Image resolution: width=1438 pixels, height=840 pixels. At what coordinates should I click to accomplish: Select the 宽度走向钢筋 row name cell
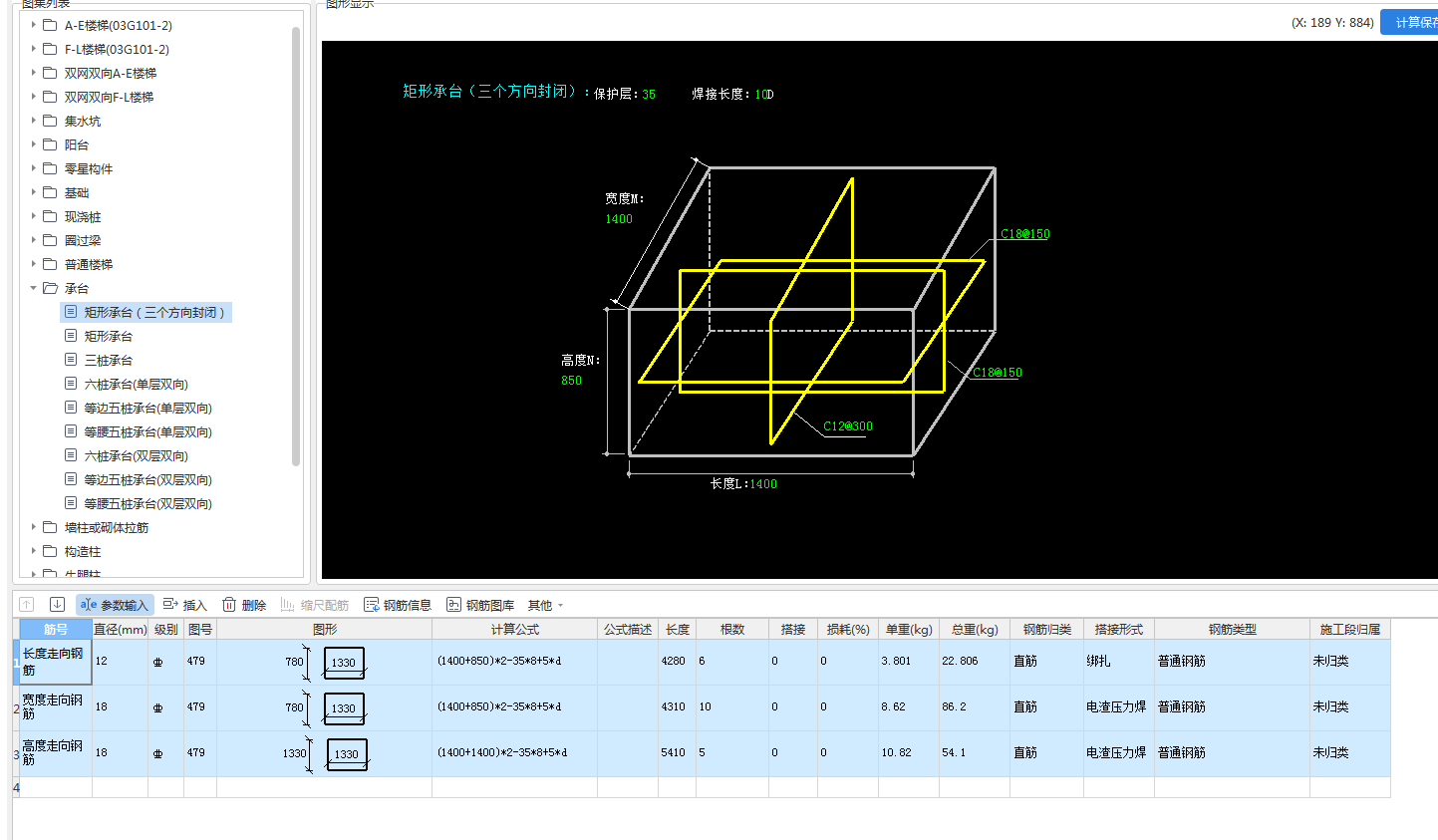(56, 707)
